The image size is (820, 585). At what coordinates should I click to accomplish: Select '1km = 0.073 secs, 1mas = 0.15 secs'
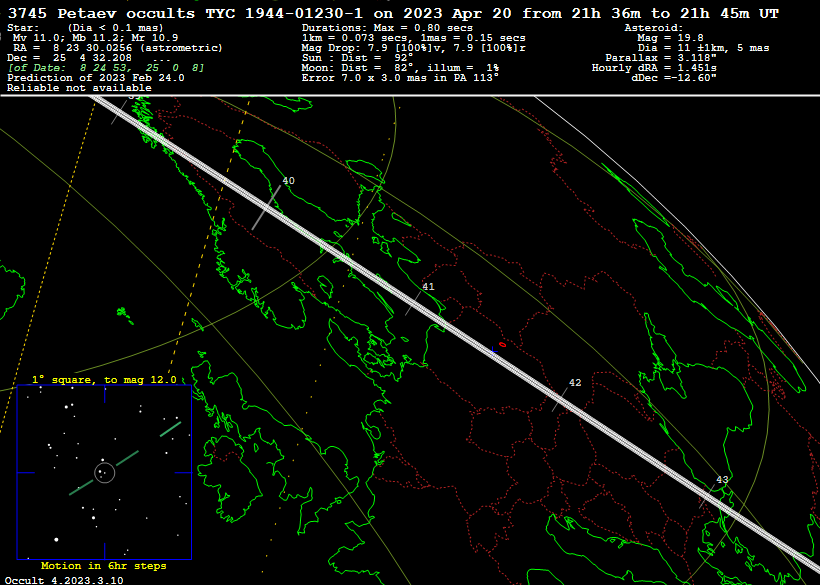414,38
